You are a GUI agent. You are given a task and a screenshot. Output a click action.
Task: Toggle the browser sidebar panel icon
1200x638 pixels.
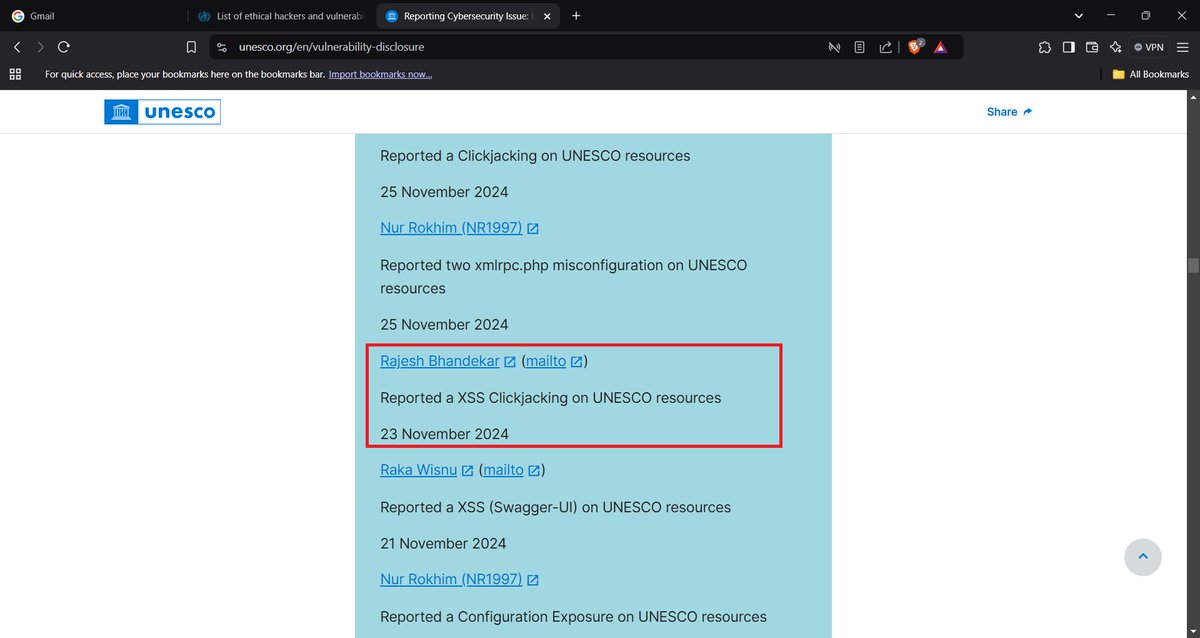coord(1068,47)
